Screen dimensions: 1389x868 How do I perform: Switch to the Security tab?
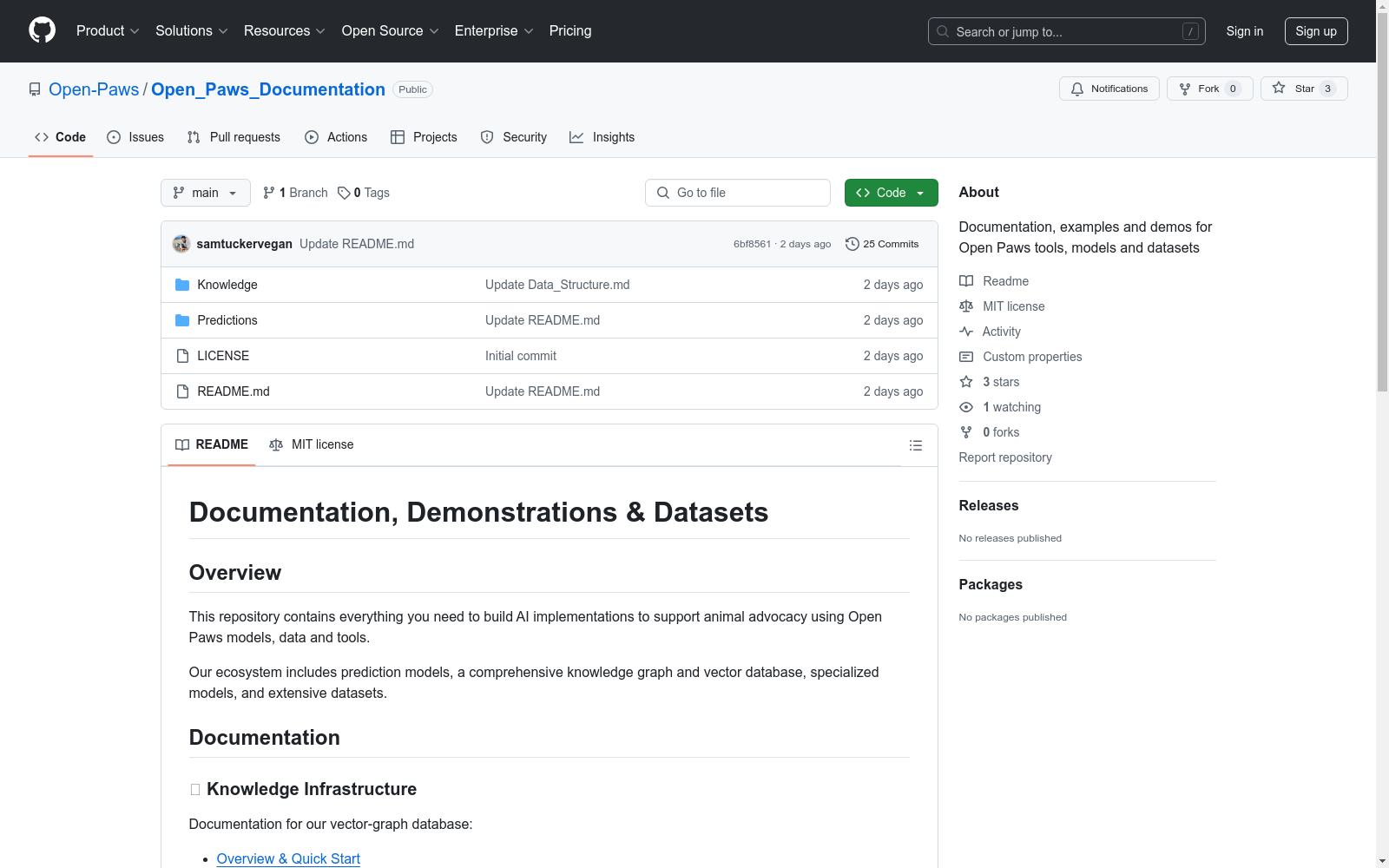tap(514, 137)
